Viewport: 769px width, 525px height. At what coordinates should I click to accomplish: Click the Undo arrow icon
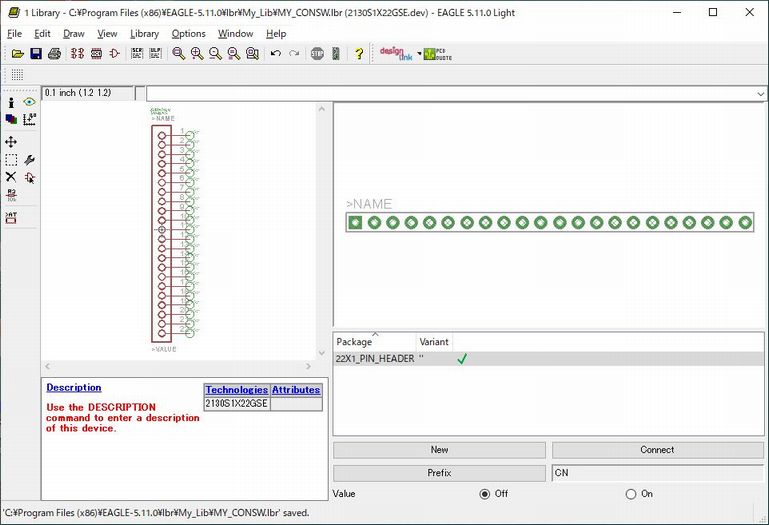tap(275, 54)
